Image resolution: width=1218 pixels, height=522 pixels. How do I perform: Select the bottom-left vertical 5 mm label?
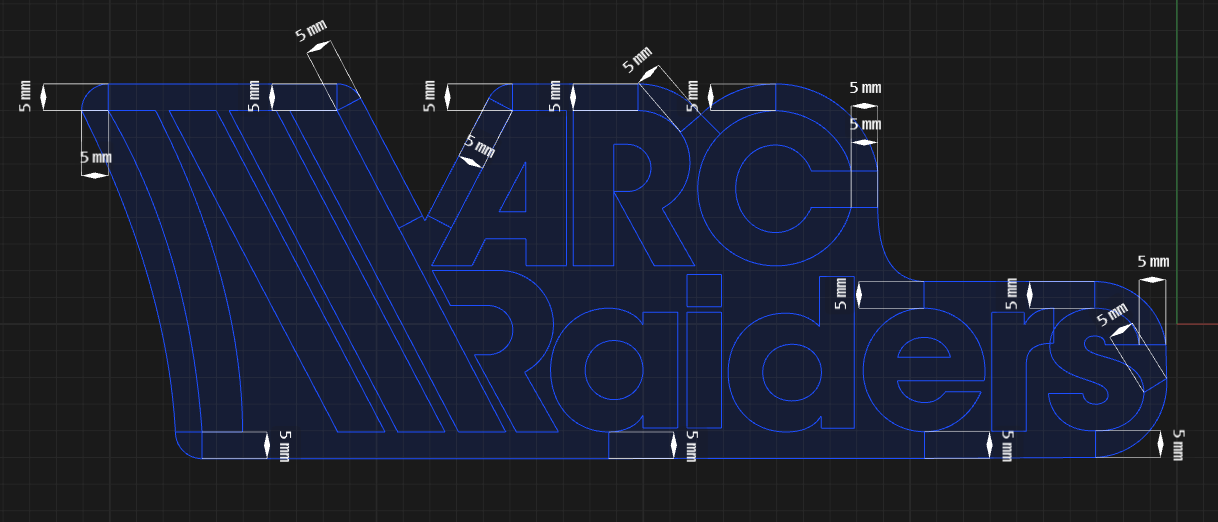click(x=284, y=446)
